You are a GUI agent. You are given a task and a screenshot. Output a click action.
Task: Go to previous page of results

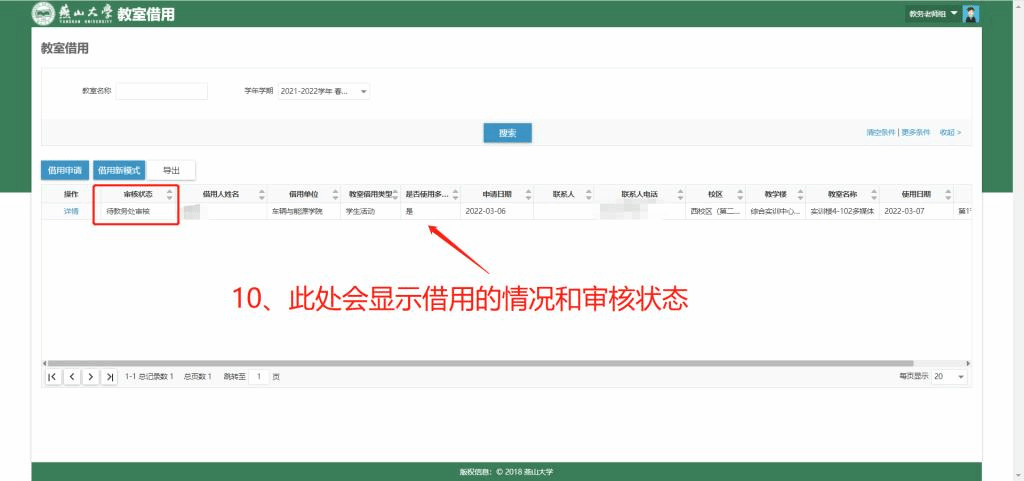coord(72,376)
